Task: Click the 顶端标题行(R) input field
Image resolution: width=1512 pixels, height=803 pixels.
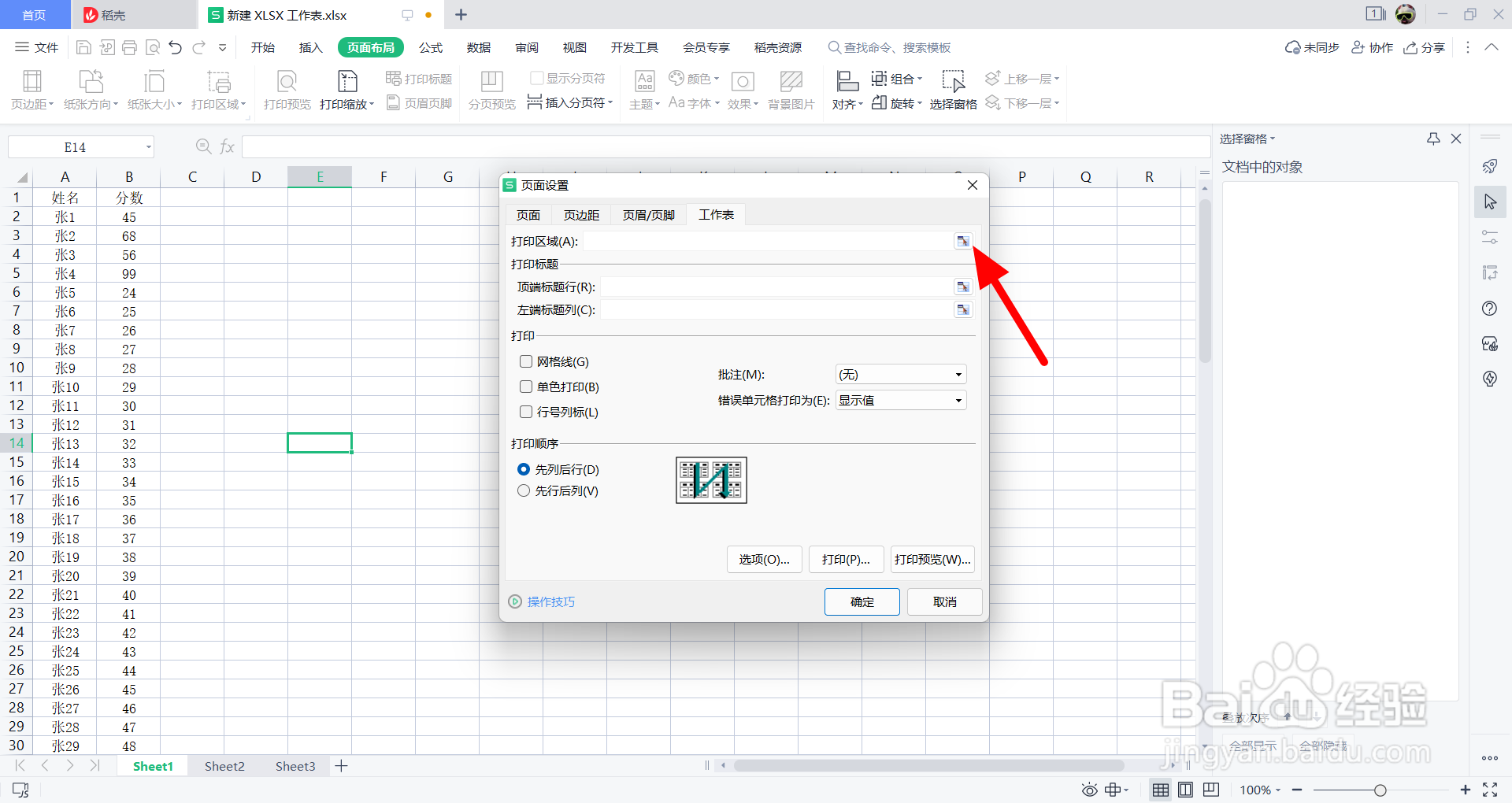Action: [776, 287]
